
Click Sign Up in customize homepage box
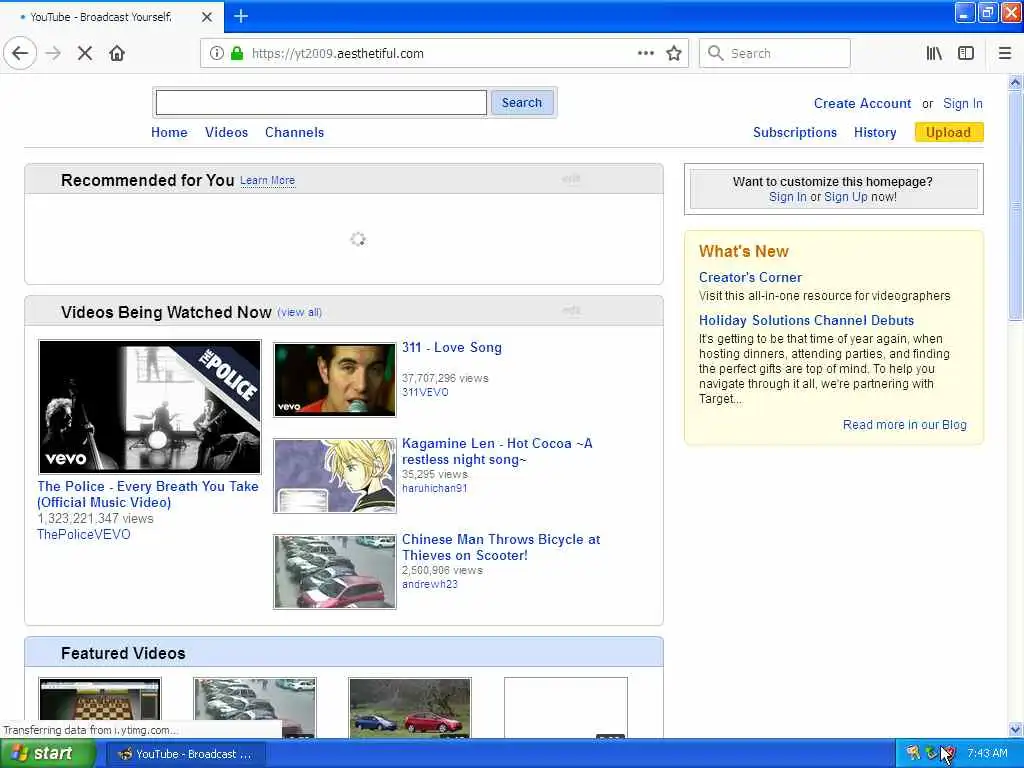point(846,197)
